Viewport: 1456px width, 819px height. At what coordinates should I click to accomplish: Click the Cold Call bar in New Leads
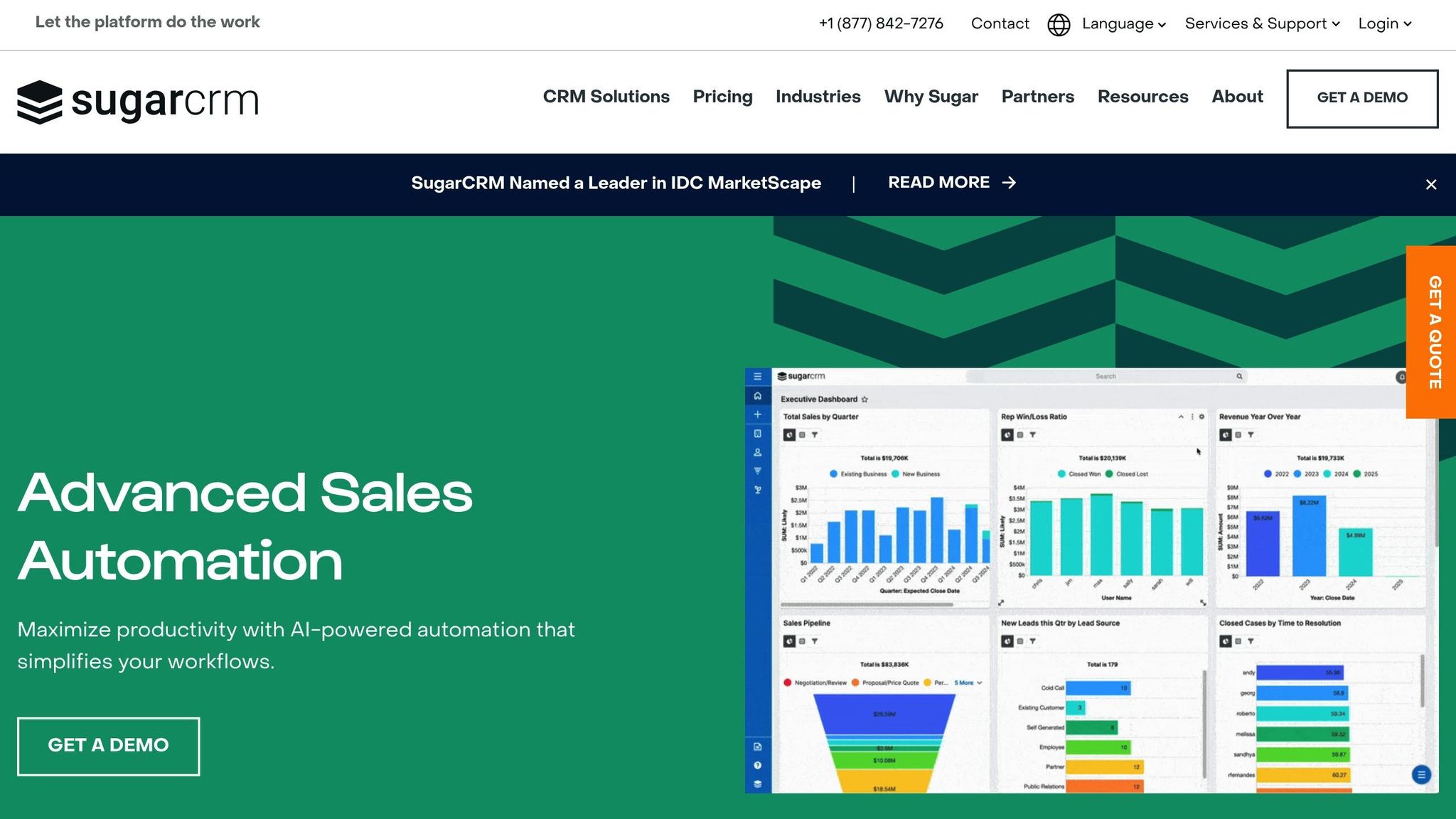click(x=1098, y=688)
